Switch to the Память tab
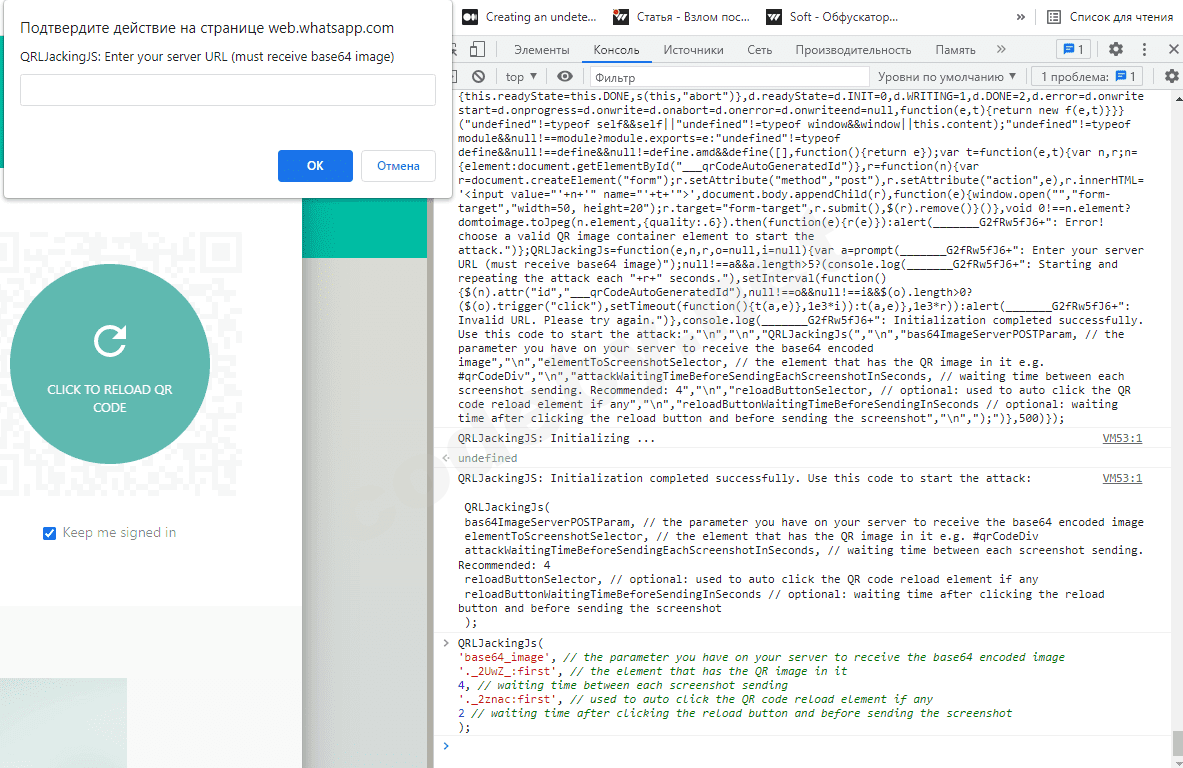 (955, 50)
